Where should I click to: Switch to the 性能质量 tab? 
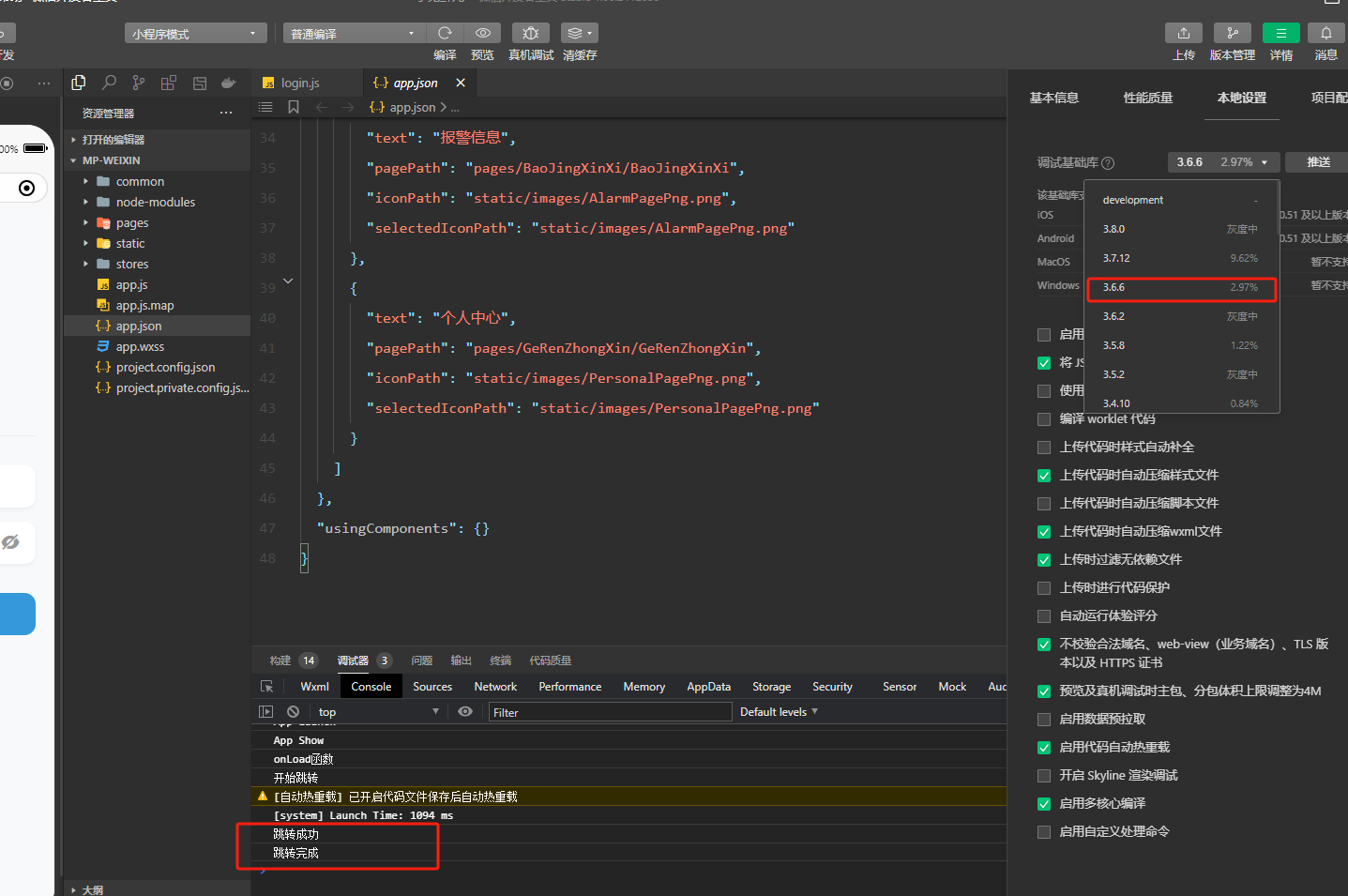tap(1148, 98)
